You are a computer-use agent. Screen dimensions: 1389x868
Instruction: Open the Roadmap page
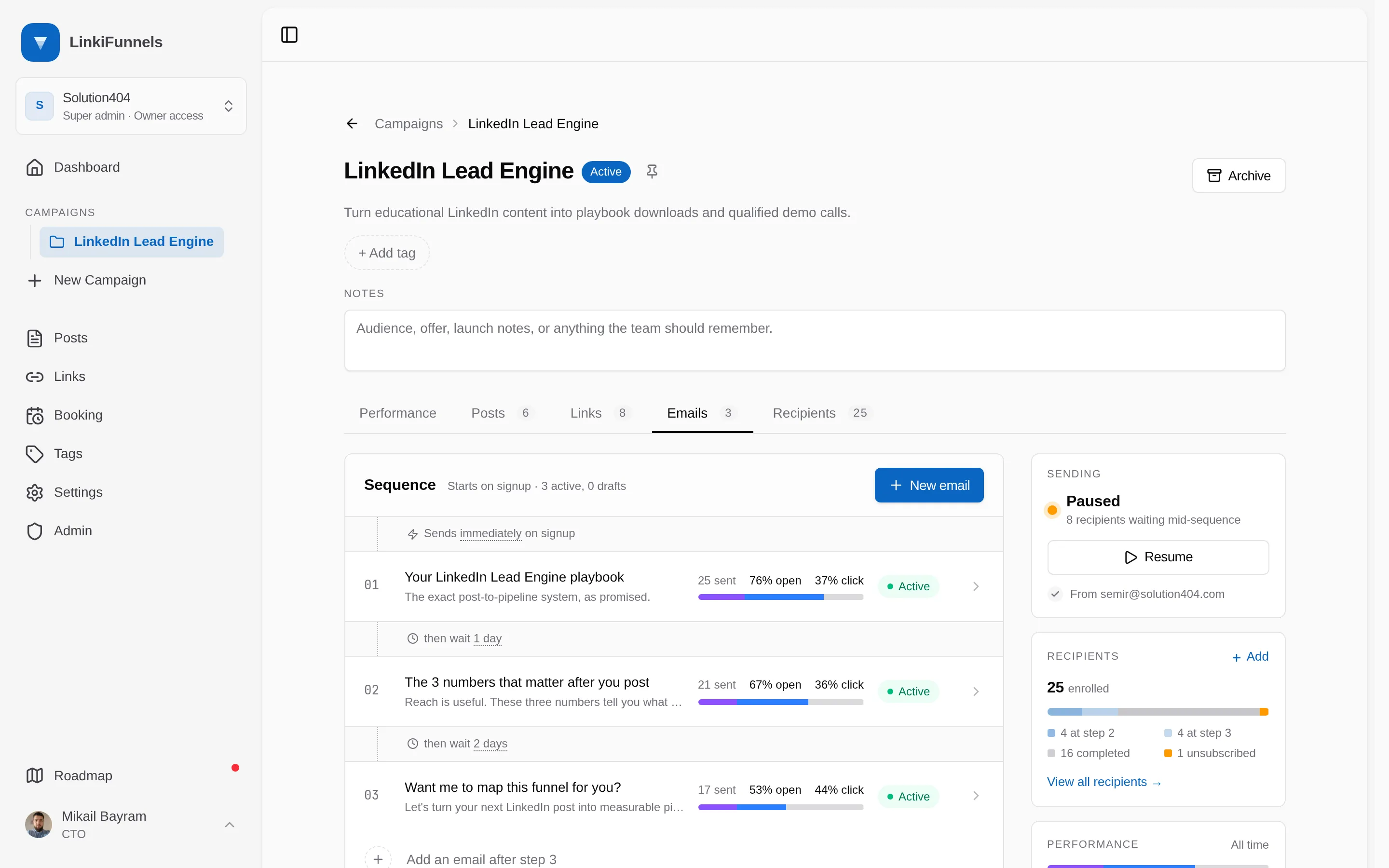[x=132, y=775]
